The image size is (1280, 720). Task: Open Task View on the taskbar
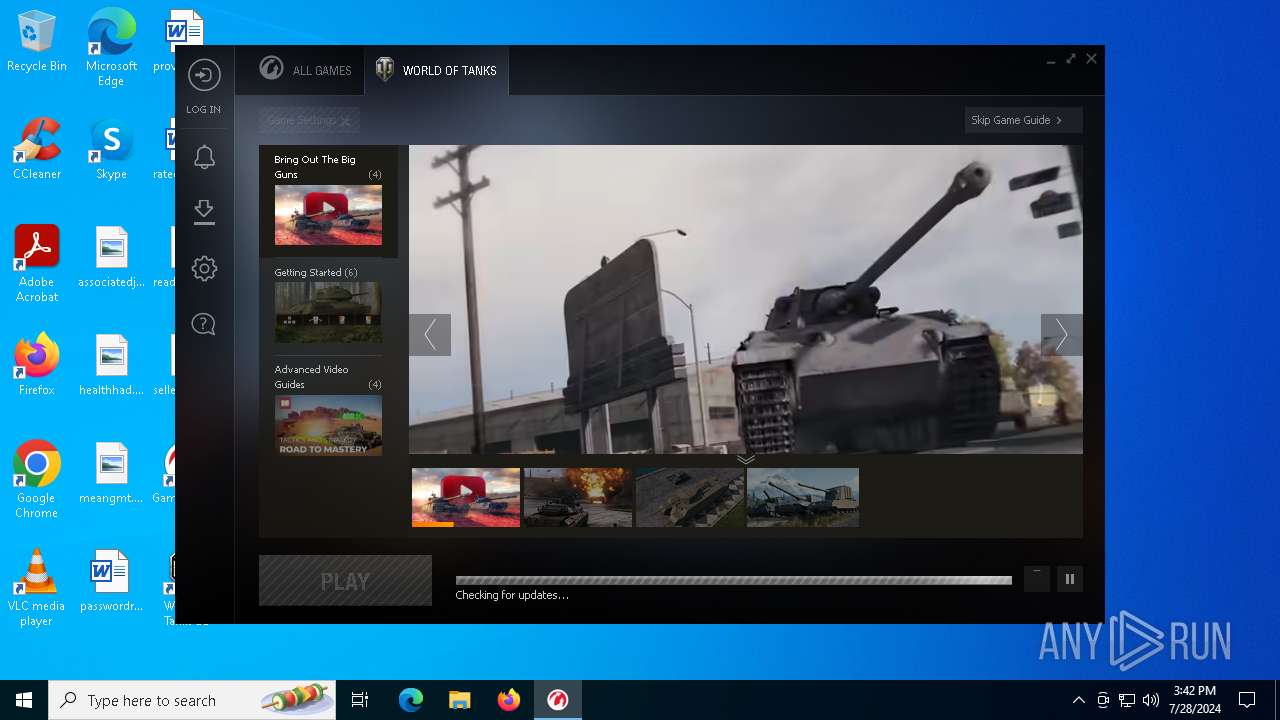coord(360,700)
